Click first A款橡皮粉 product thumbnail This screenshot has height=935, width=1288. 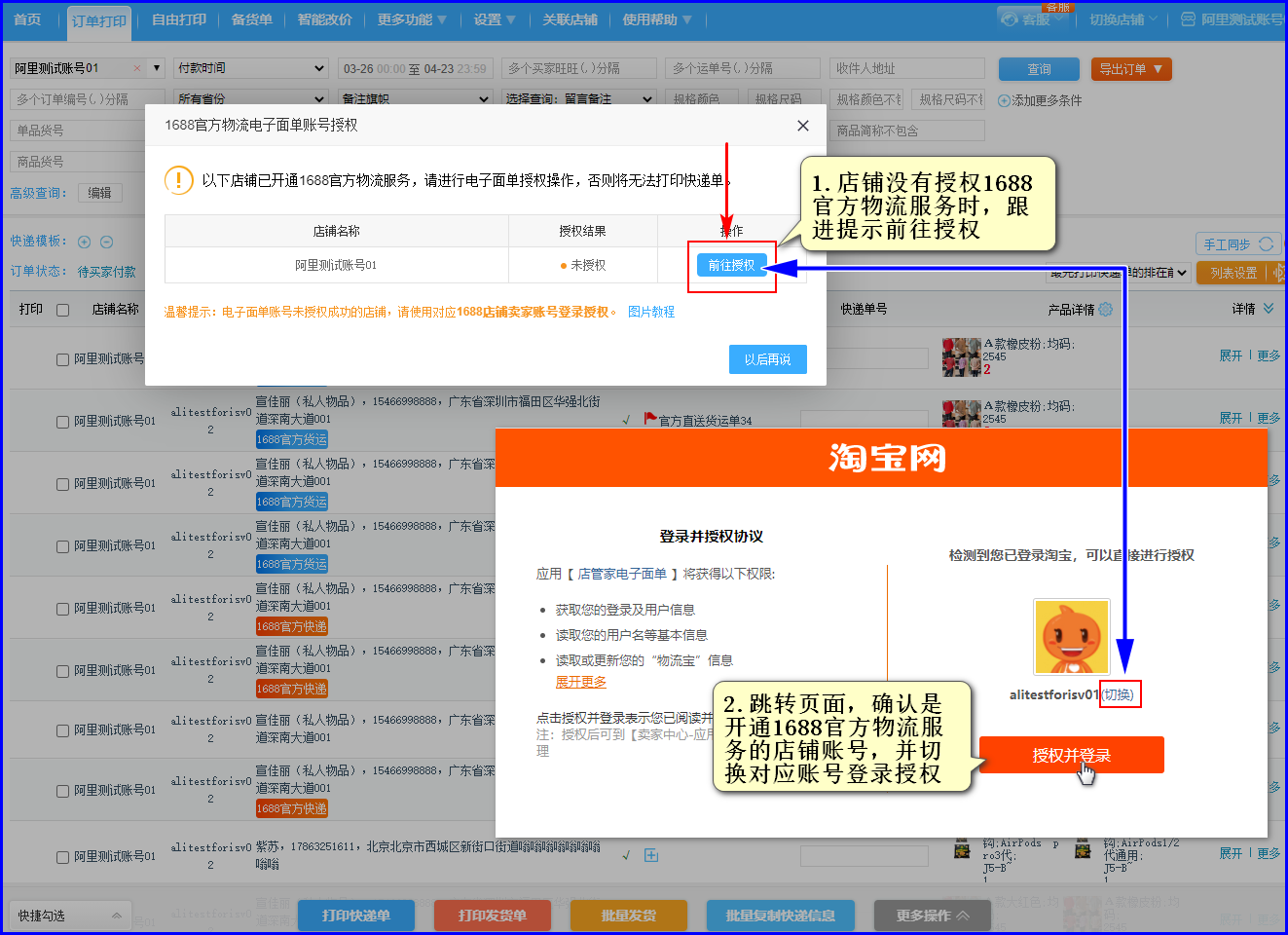(961, 357)
